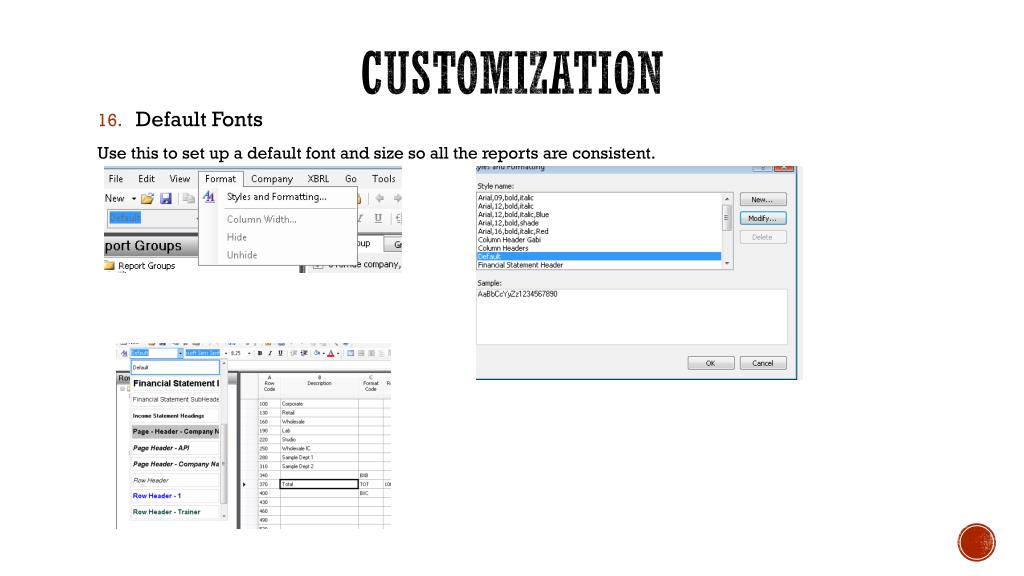Choose Styles and Formatting from Format menu
This screenshot has width=1024, height=576.
(276, 197)
